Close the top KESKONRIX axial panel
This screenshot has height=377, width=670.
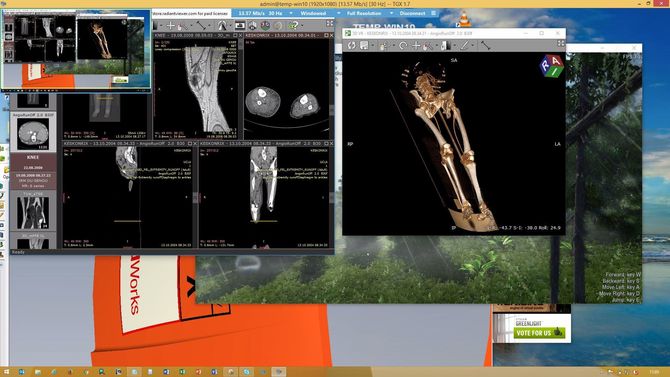click(332, 35)
